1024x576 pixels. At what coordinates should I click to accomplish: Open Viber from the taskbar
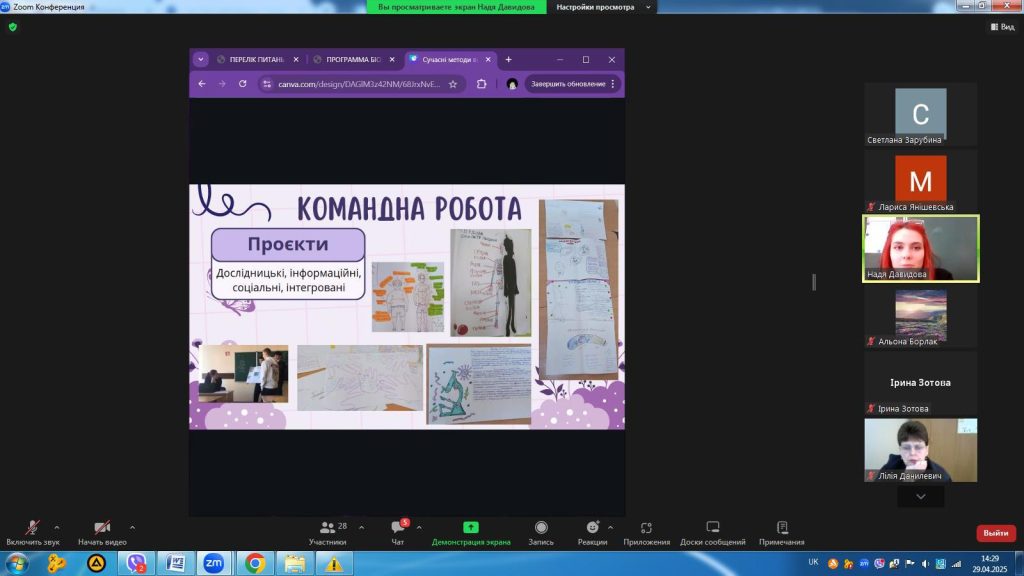point(136,563)
